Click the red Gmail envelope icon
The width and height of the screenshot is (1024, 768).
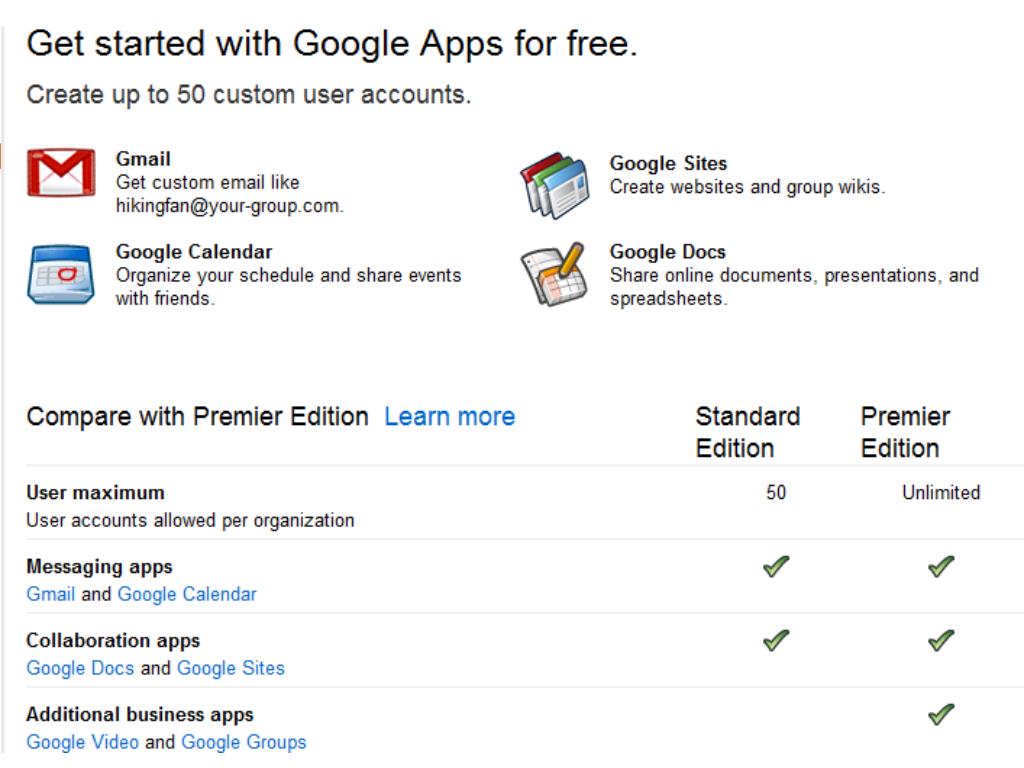coord(61,173)
